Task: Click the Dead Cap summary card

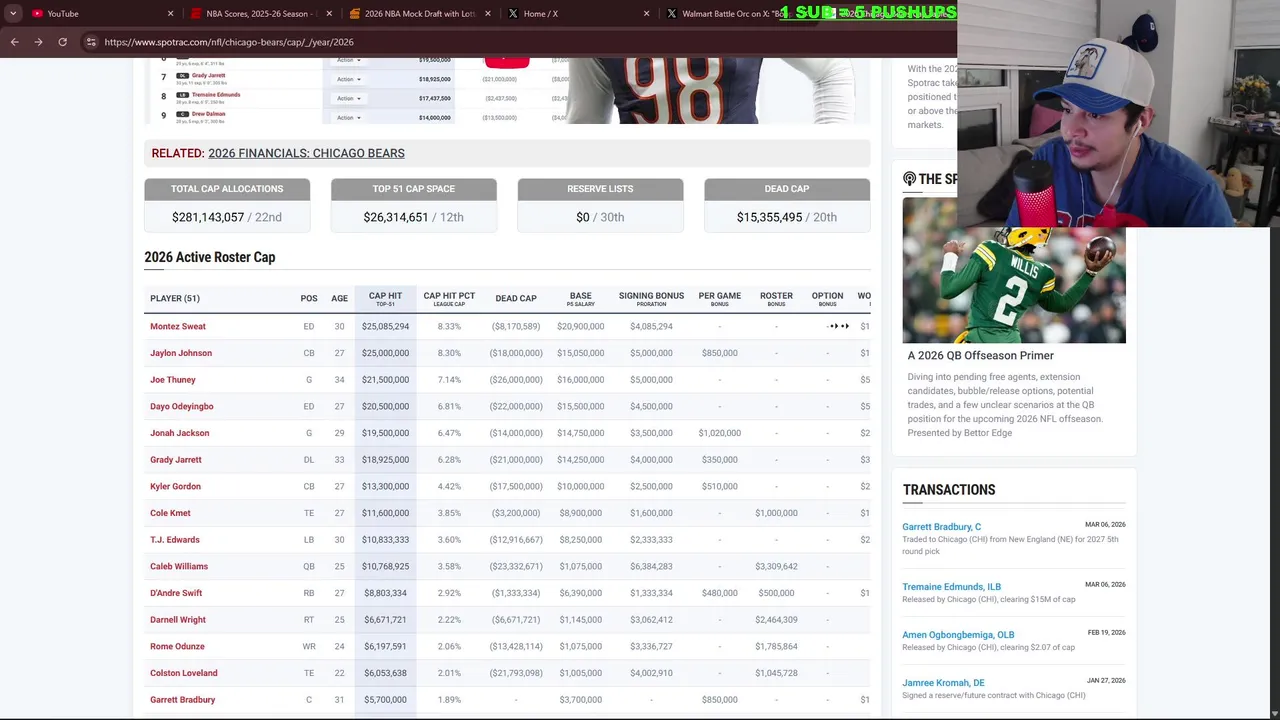Action: 787,205
